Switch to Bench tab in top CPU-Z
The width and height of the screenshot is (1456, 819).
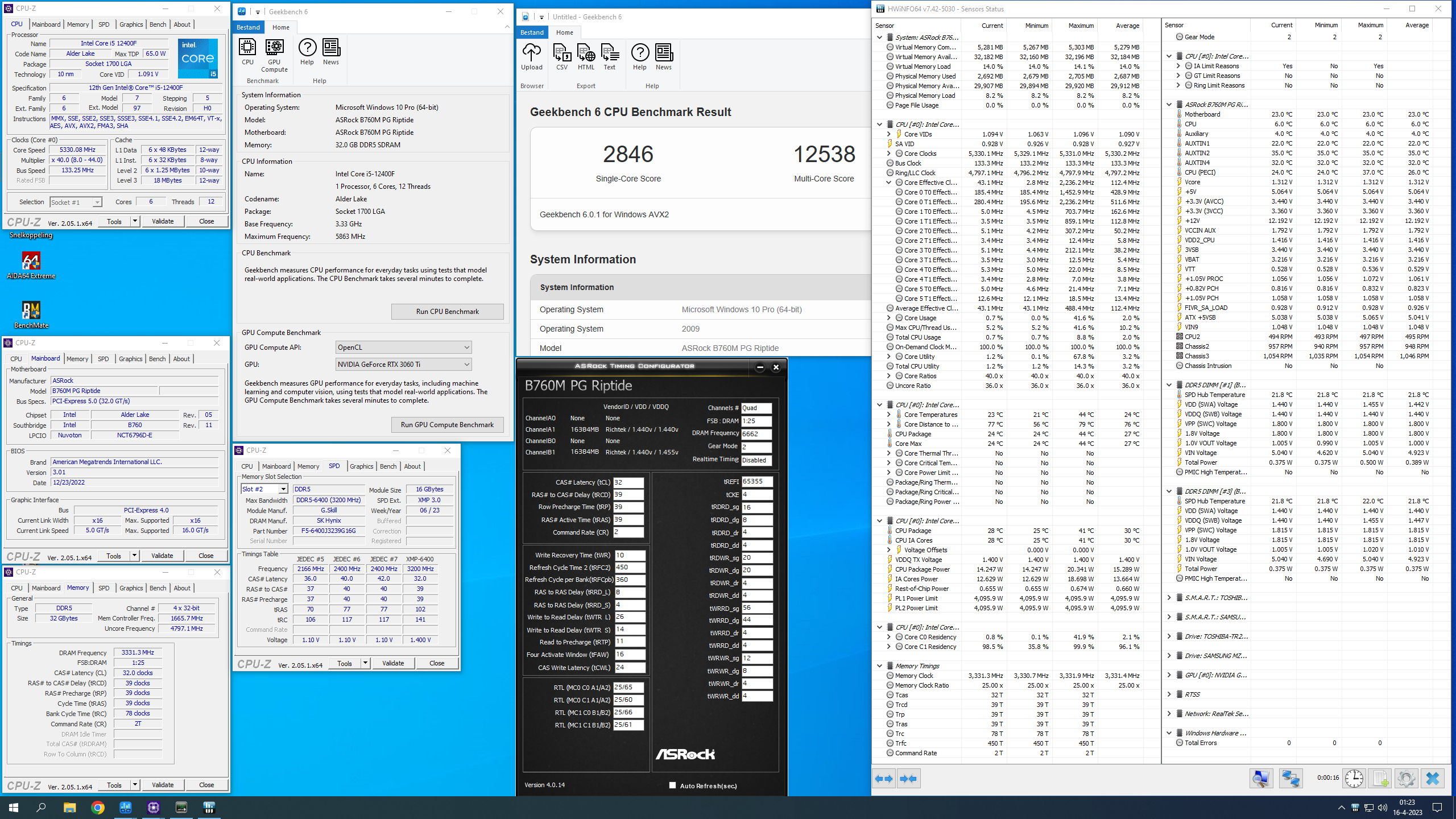click(158, 24)
